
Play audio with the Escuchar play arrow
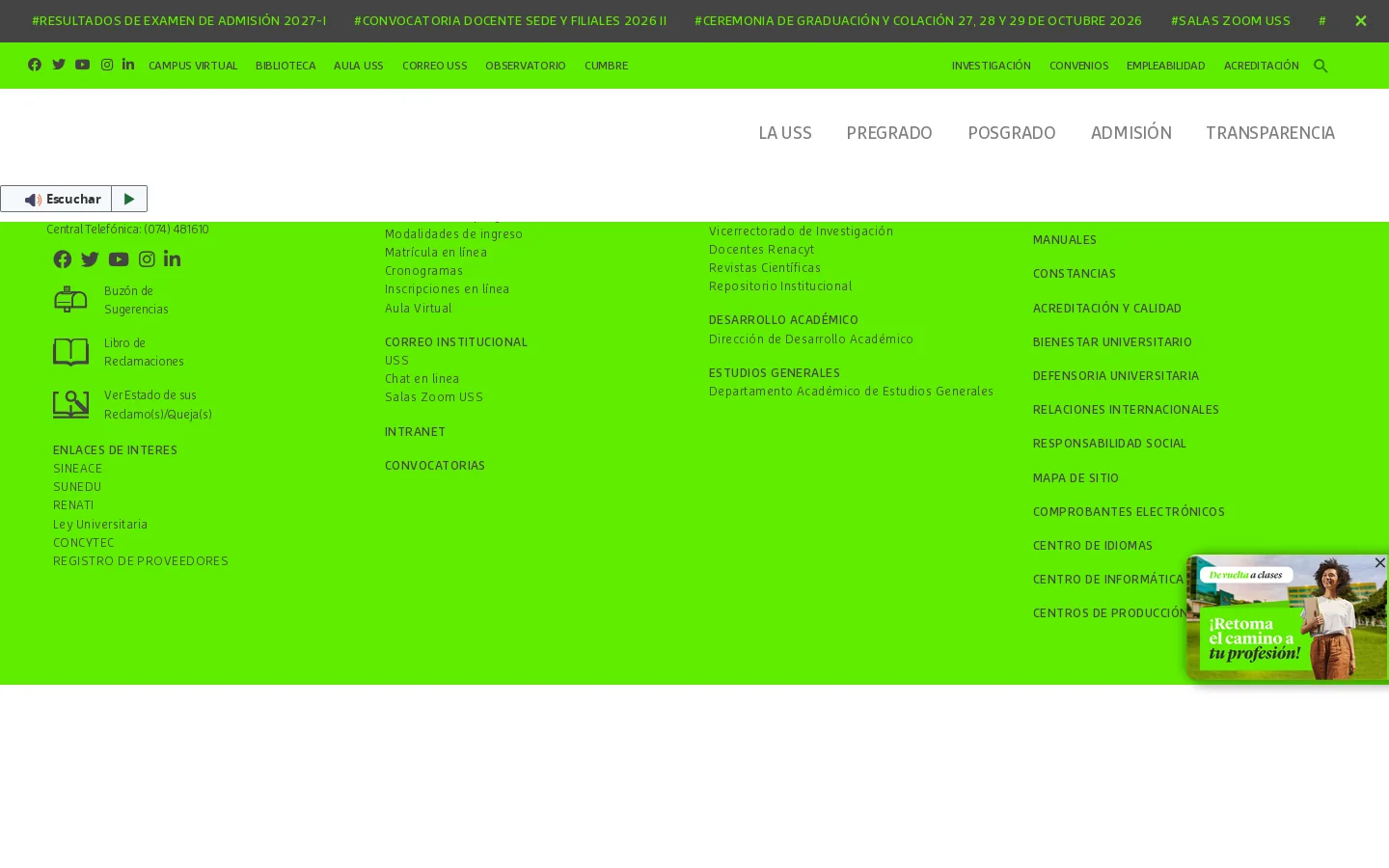[129, 199]
